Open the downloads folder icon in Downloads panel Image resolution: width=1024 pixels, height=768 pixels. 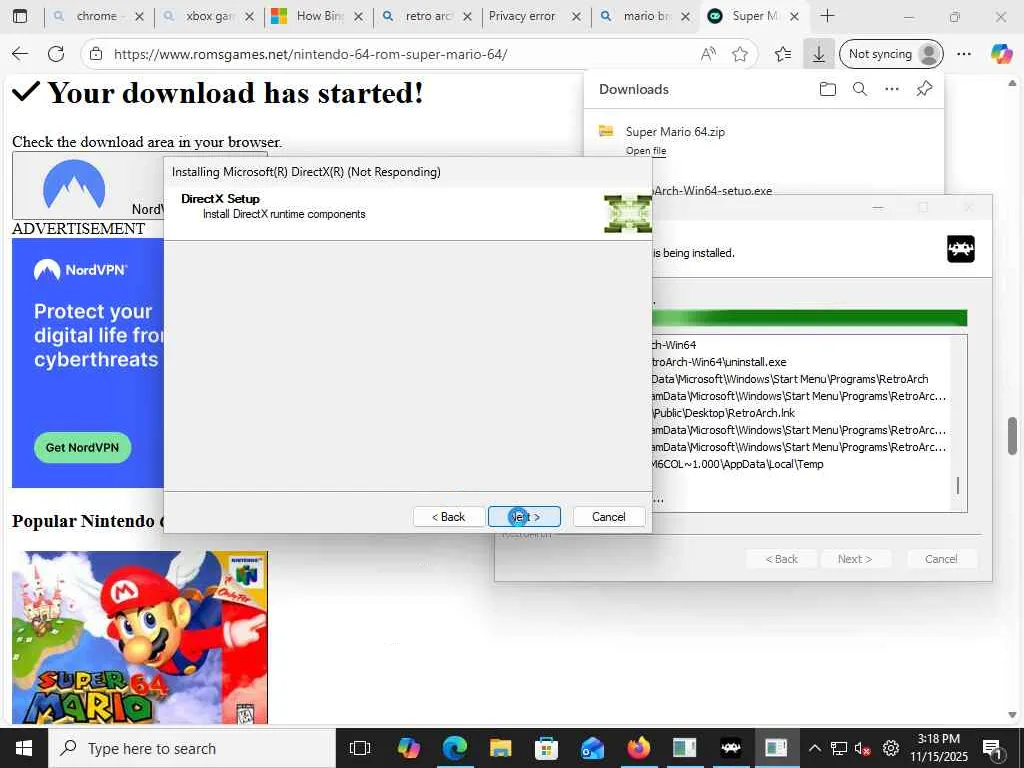tap(827, 89)
